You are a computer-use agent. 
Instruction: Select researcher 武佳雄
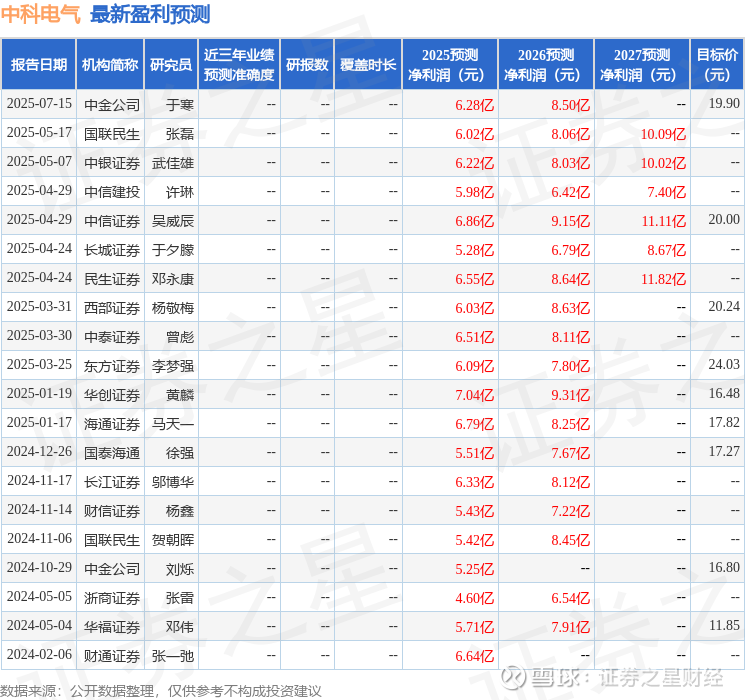point(172,163)
